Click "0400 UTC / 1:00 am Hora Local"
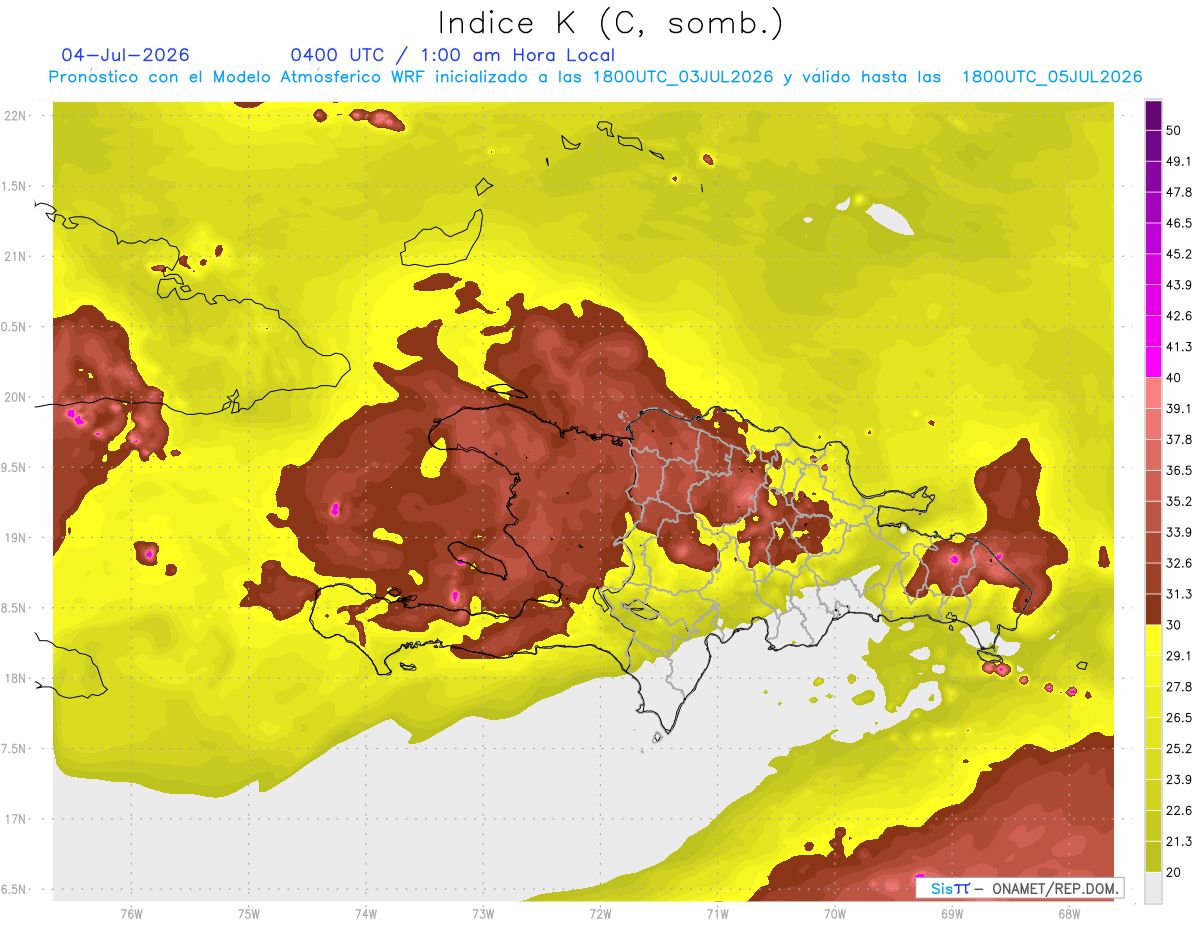The image size is (1200, 927). [453, 55]
